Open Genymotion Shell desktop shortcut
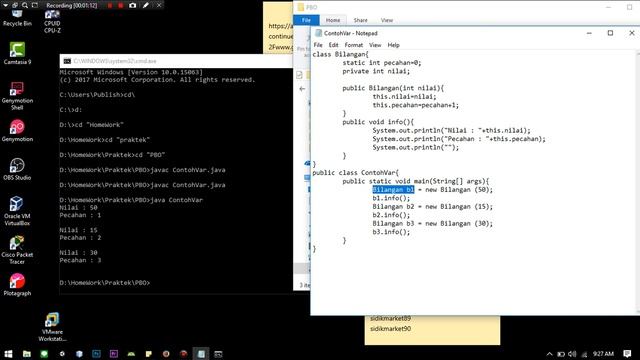This screenshot has height=360, width=640. (x=17, y=96)
